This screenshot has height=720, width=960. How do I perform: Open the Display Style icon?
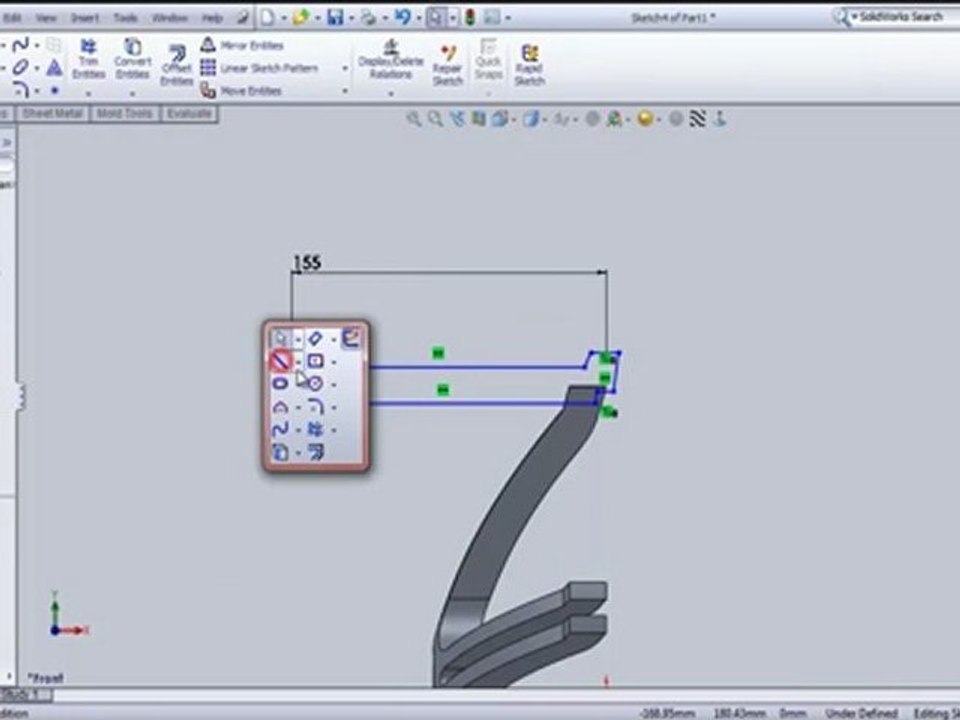[531, 119]
